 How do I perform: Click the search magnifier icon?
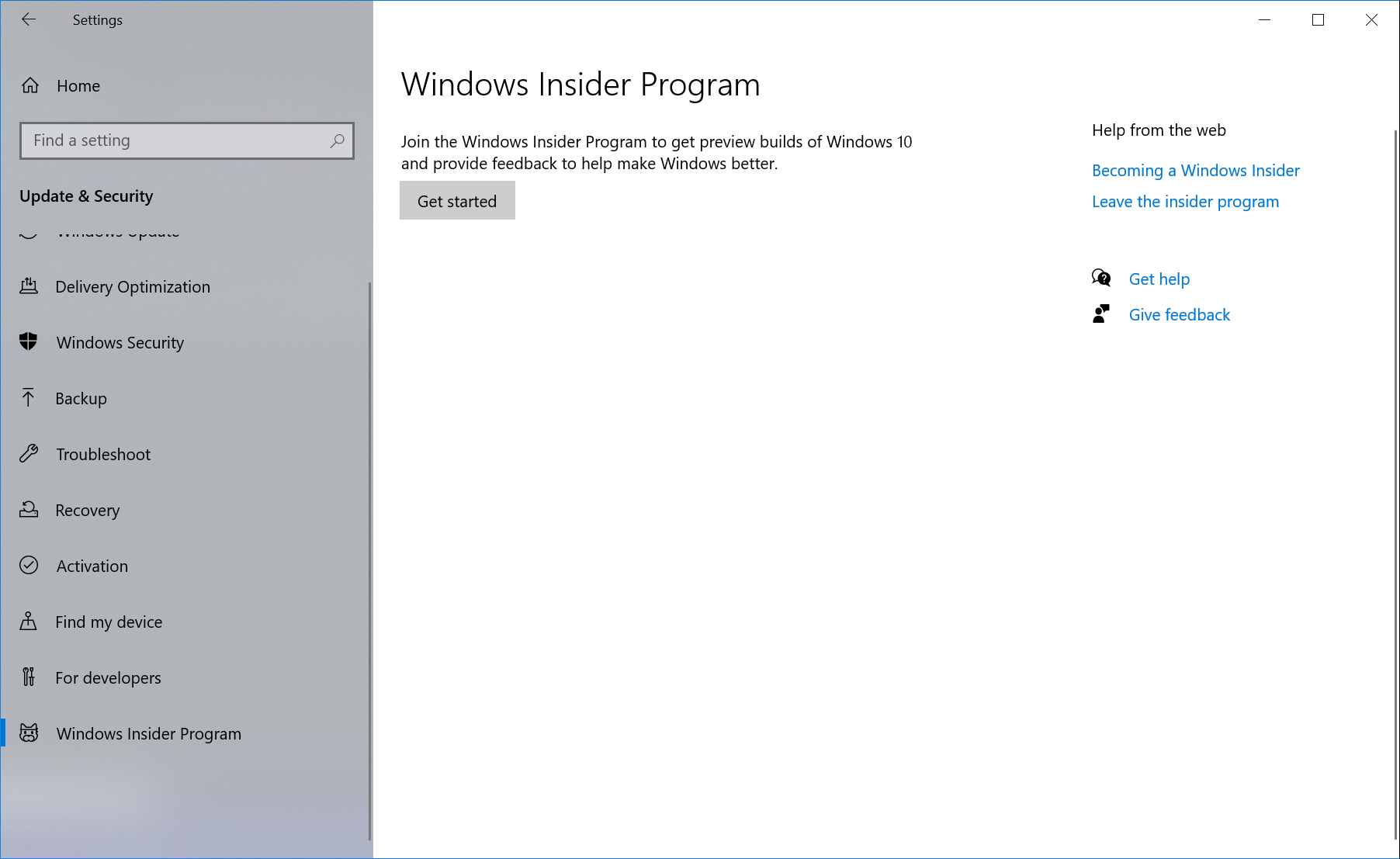coord(337,140)
